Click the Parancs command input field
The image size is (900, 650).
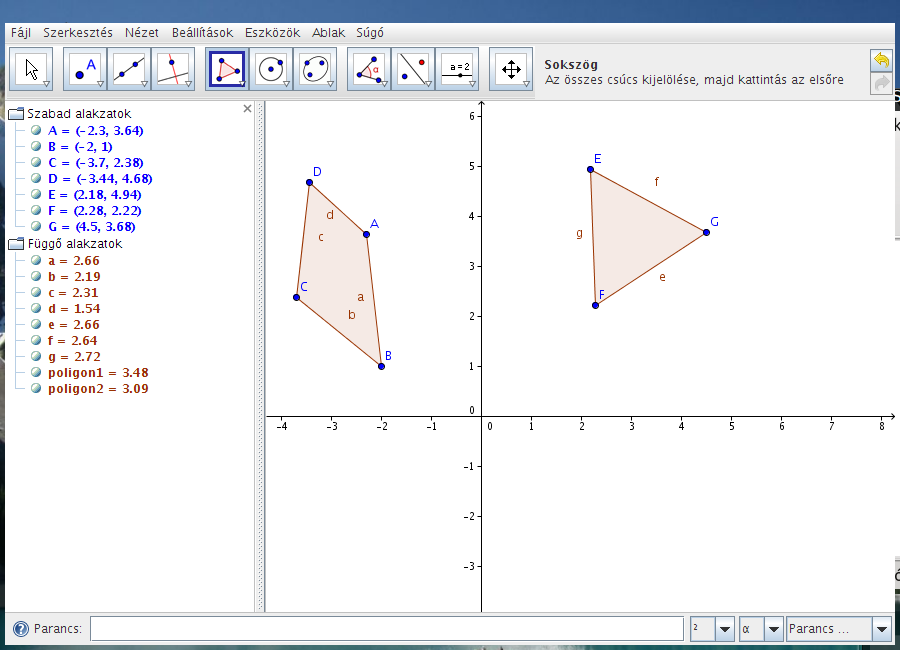click(387, 629)
